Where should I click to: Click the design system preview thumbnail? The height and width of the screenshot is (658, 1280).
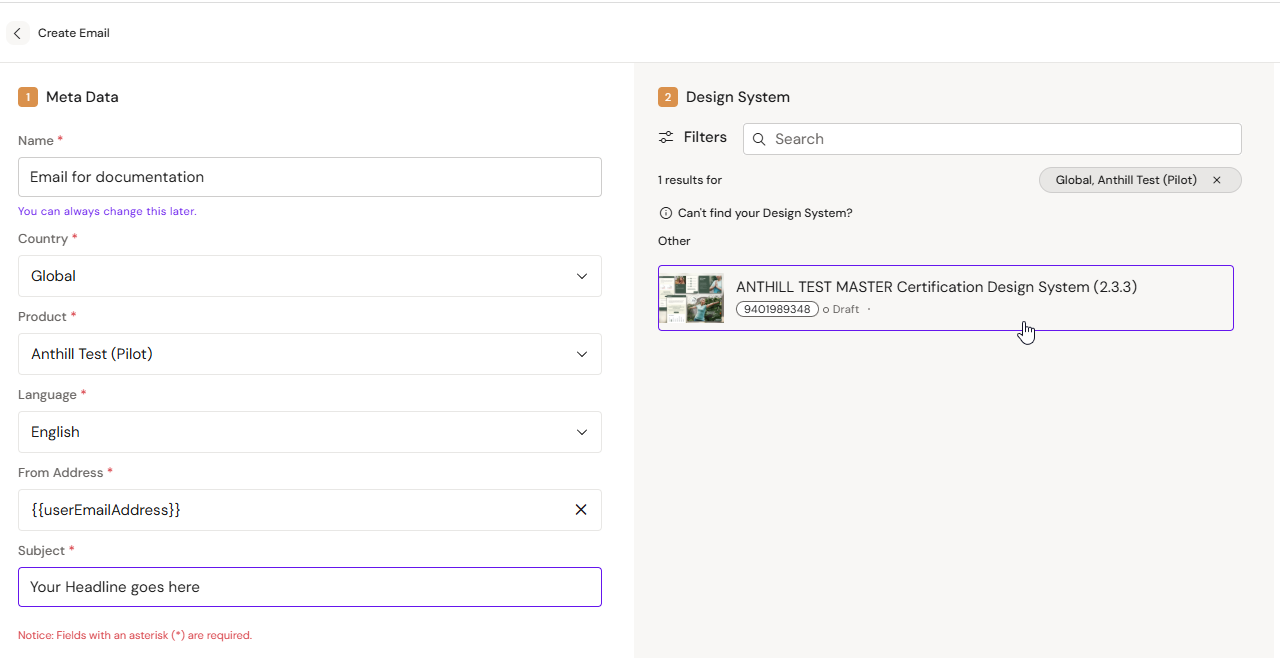click(692, 298)
